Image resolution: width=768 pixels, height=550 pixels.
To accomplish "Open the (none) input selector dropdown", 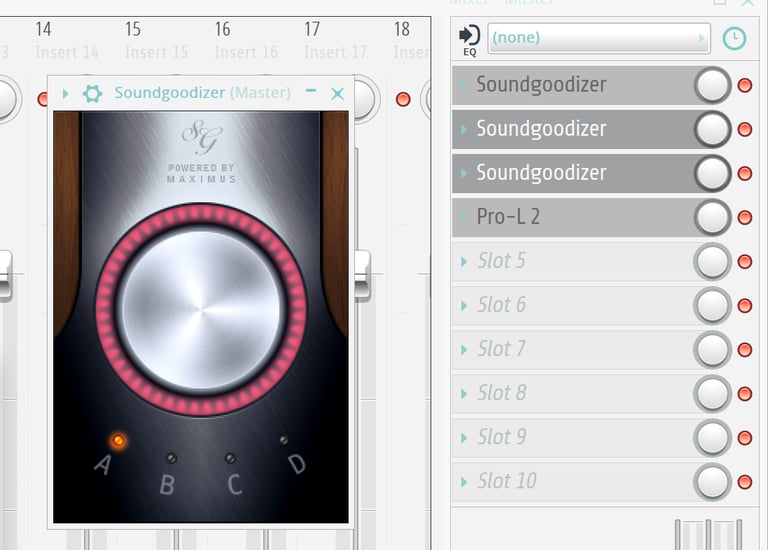I will coord(599,38).
